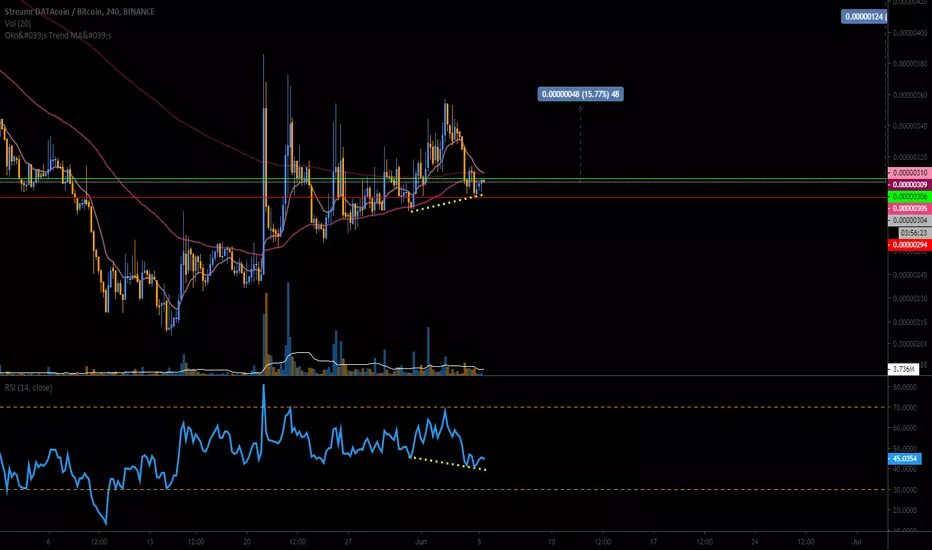Select the red horizontal support line
932x550 pixels.
pyautogui.click(x=443, y=197)
